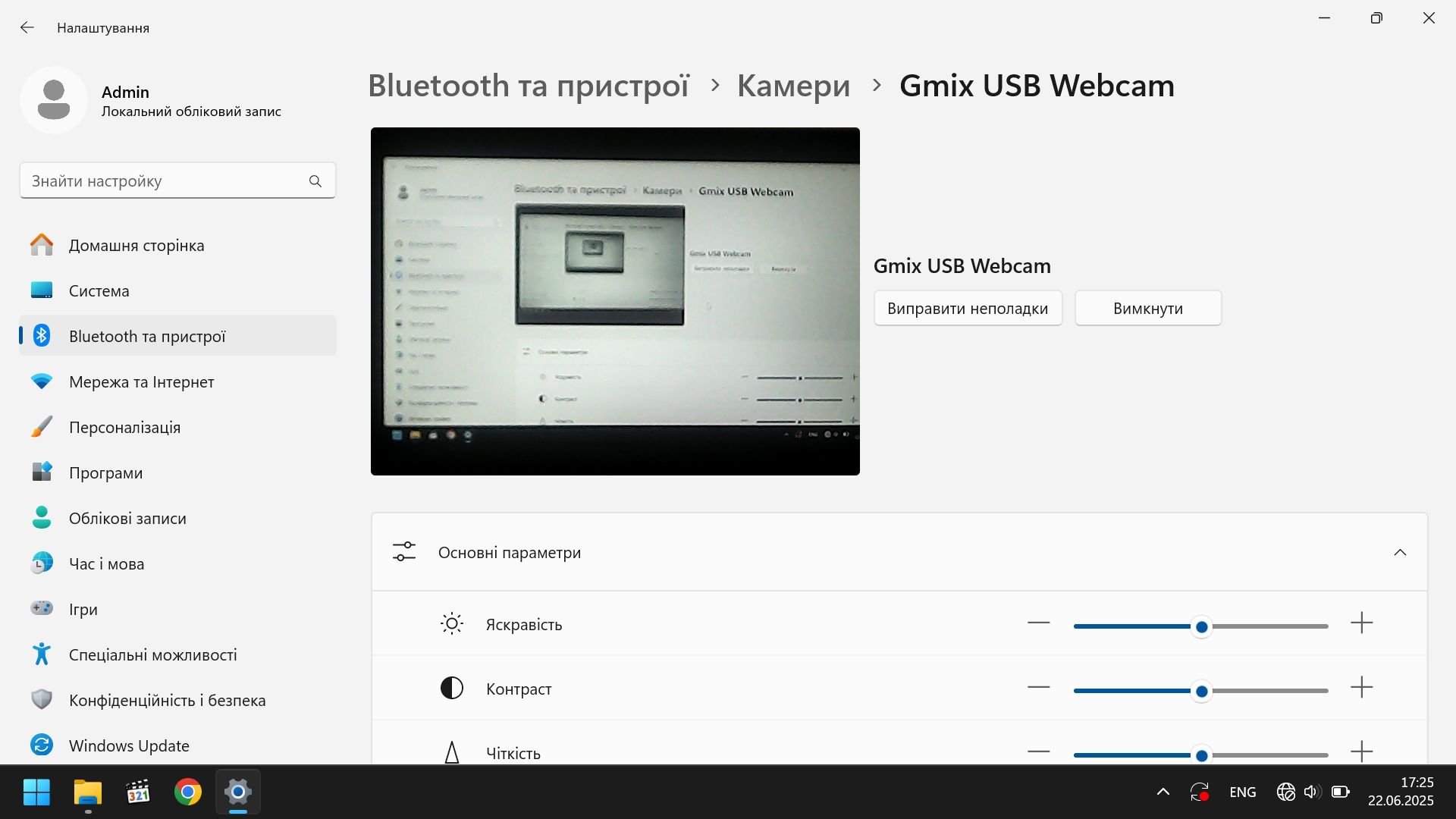Click the Яскравість slider track

(1201, 626)
